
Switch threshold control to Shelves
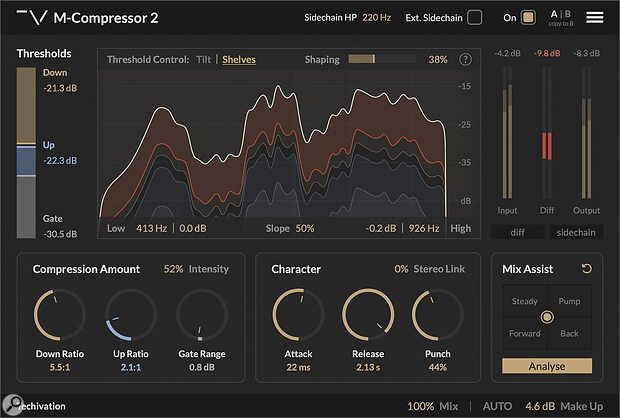pyautogui.click(x=239, y=59)
